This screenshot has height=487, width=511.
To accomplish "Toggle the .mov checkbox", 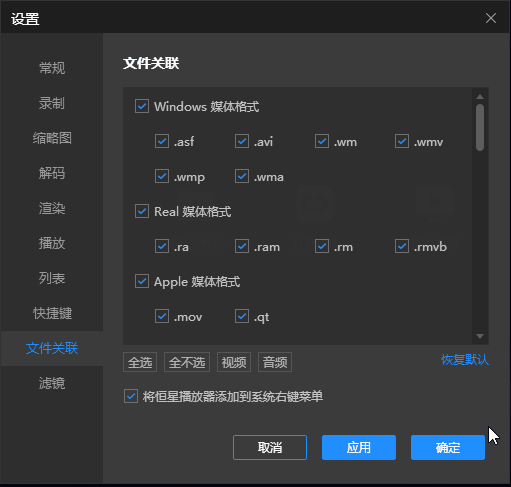I will point(162,316).
